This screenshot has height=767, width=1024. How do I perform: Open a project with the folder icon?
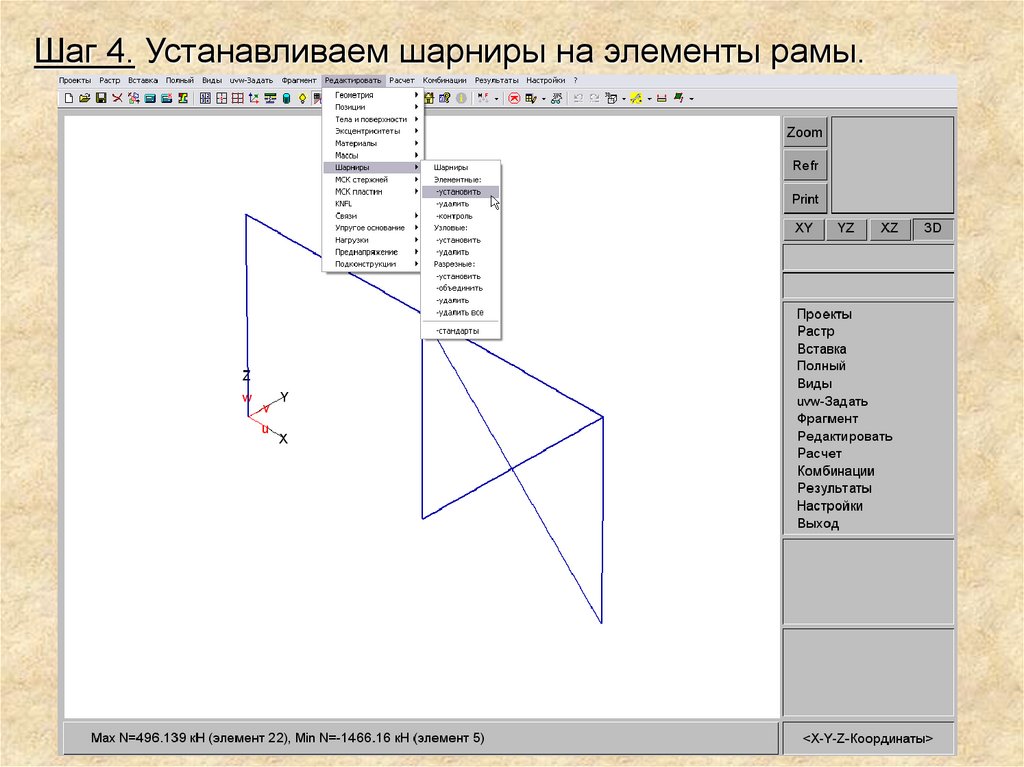pyautogui.click(x=85, y=98)
